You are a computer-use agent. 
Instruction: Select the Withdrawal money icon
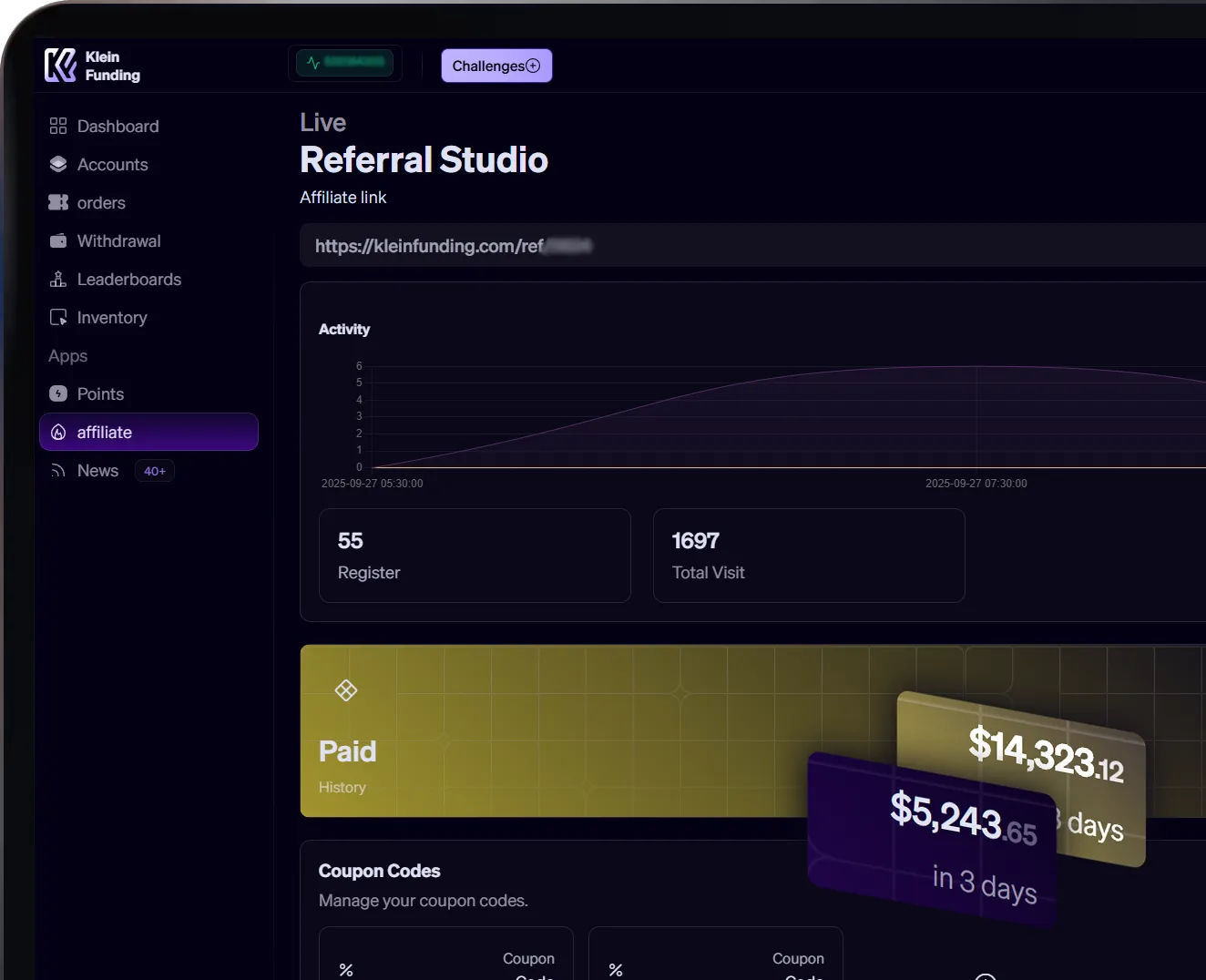coord(57,240)
